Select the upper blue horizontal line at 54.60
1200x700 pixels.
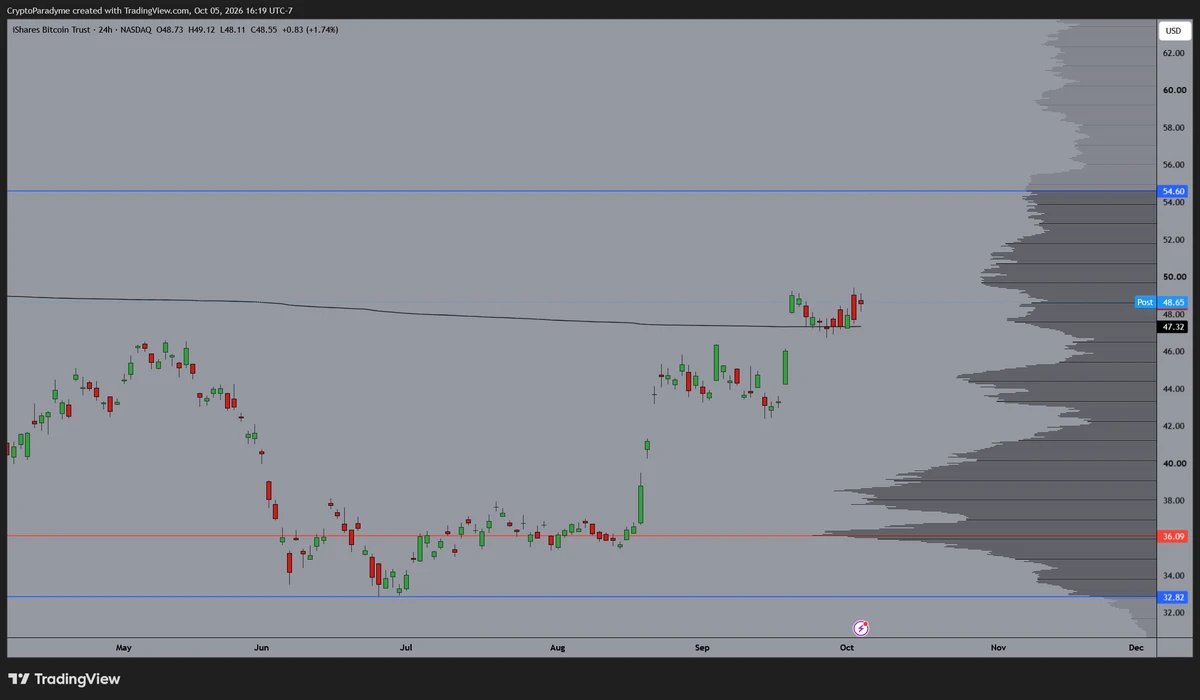(x=578, y=191)
